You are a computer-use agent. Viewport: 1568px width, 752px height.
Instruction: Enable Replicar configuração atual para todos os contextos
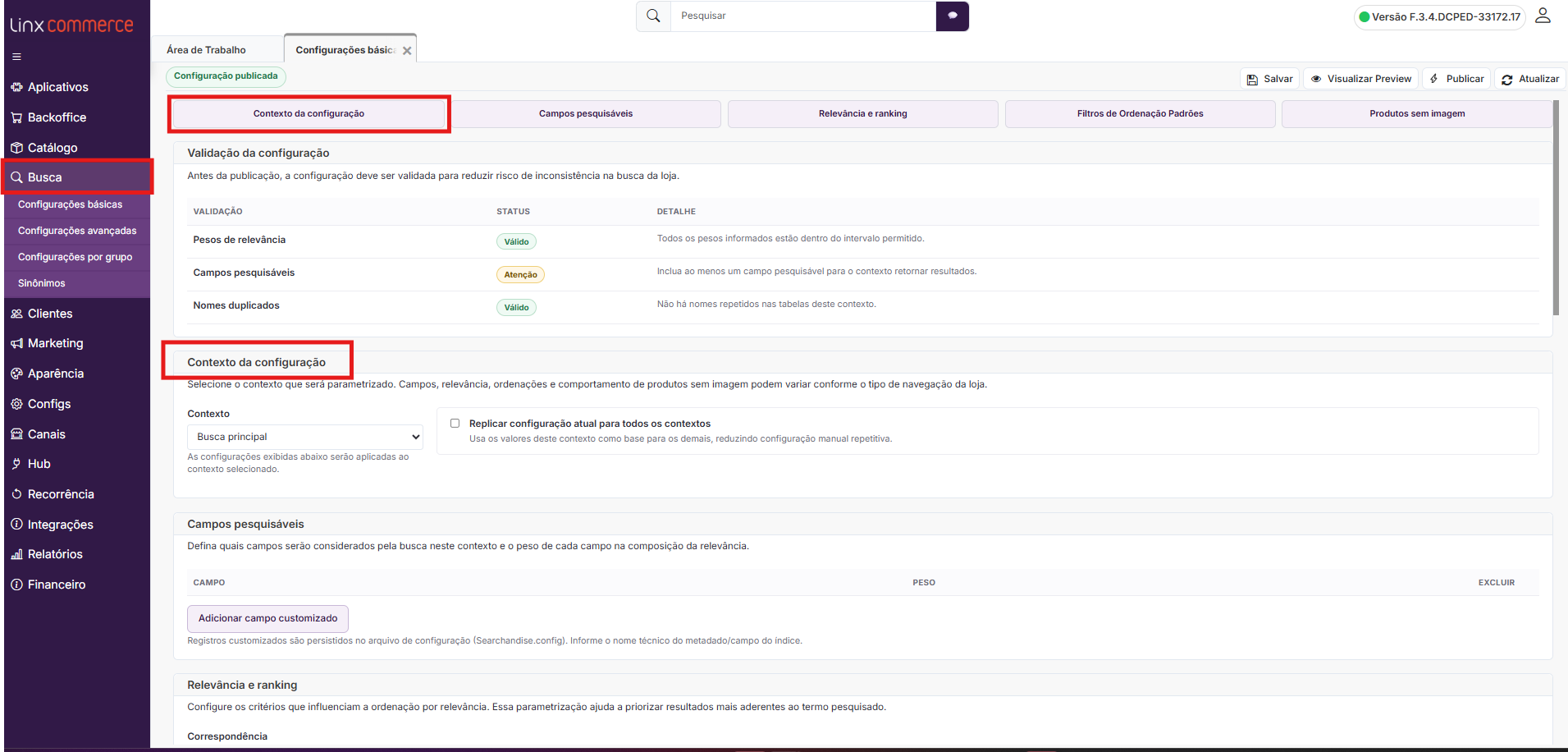click(455, 424)
